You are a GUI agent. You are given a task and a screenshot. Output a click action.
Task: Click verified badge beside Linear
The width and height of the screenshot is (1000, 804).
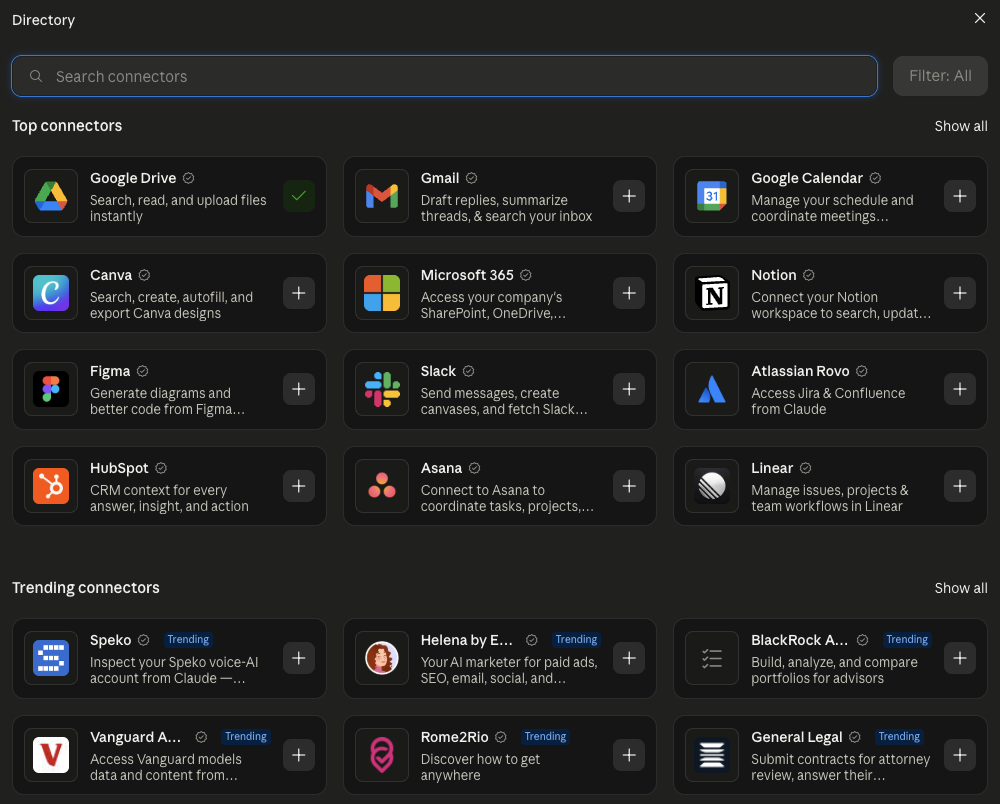805,468
